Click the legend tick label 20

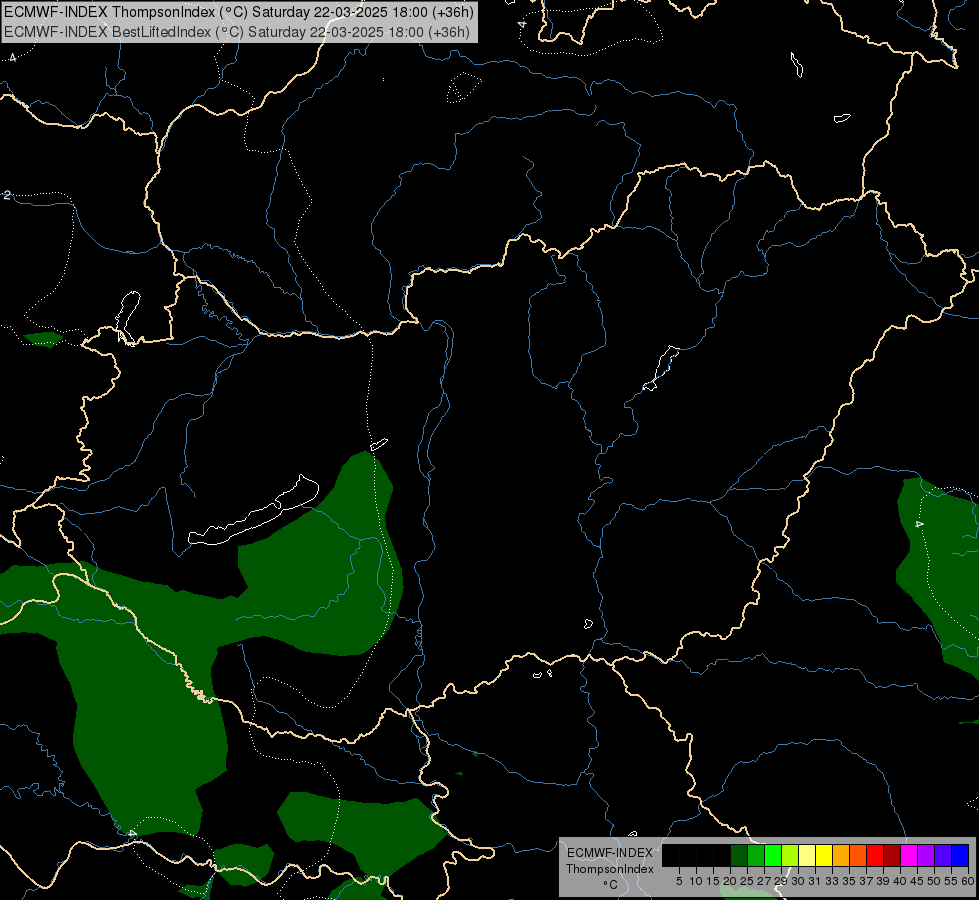coord(731,881)
